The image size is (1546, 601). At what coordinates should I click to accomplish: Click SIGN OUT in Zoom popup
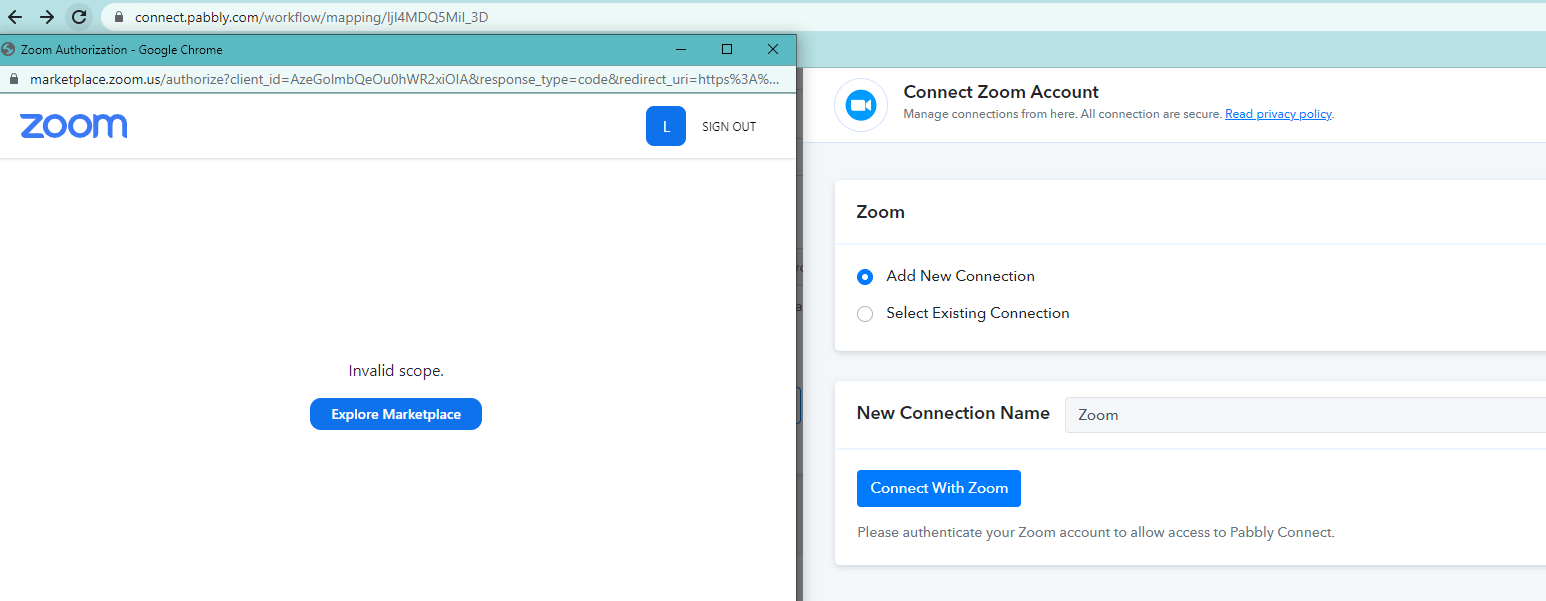pyautogui.click(x=729, y=127)
